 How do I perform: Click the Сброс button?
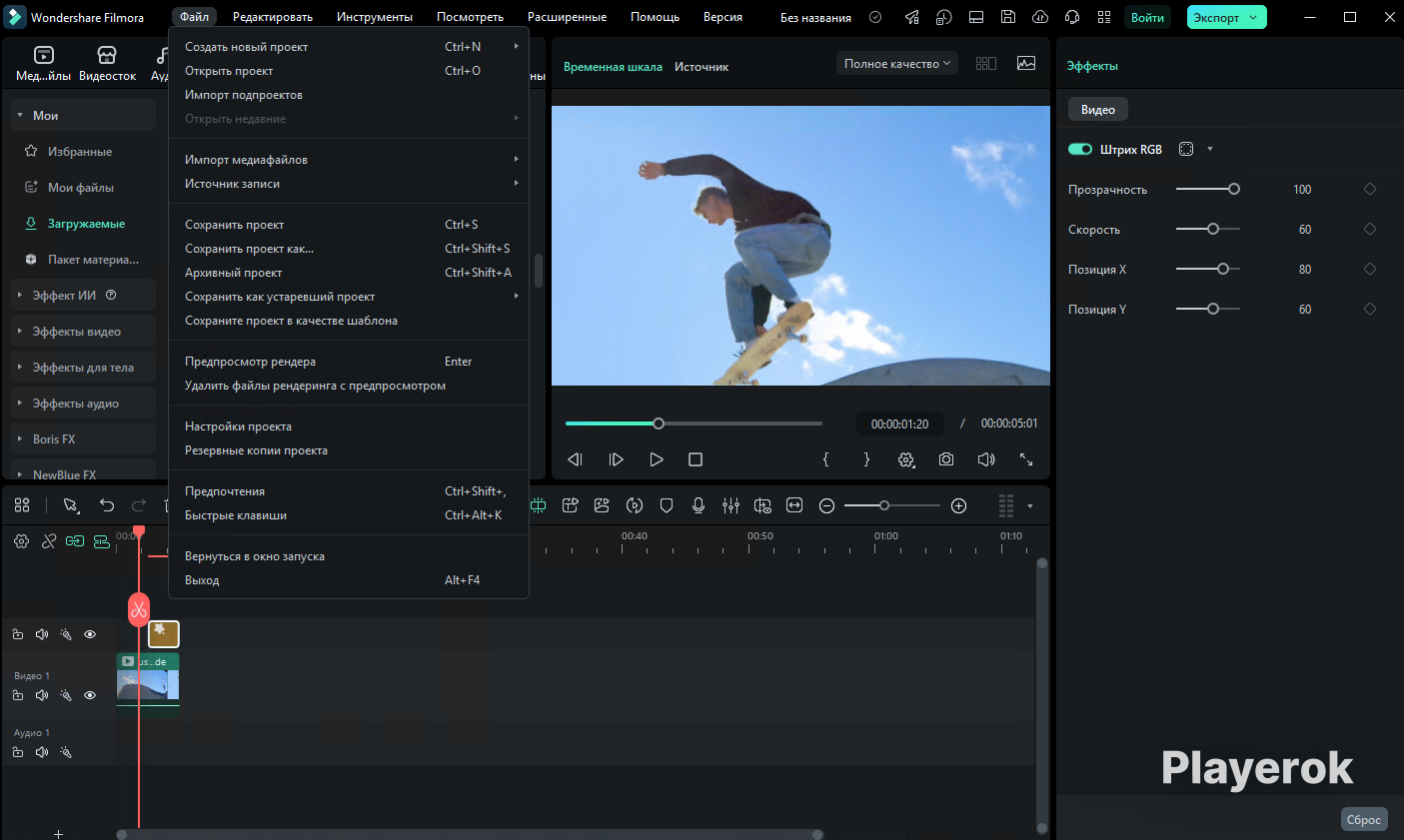pos(1364,819)
